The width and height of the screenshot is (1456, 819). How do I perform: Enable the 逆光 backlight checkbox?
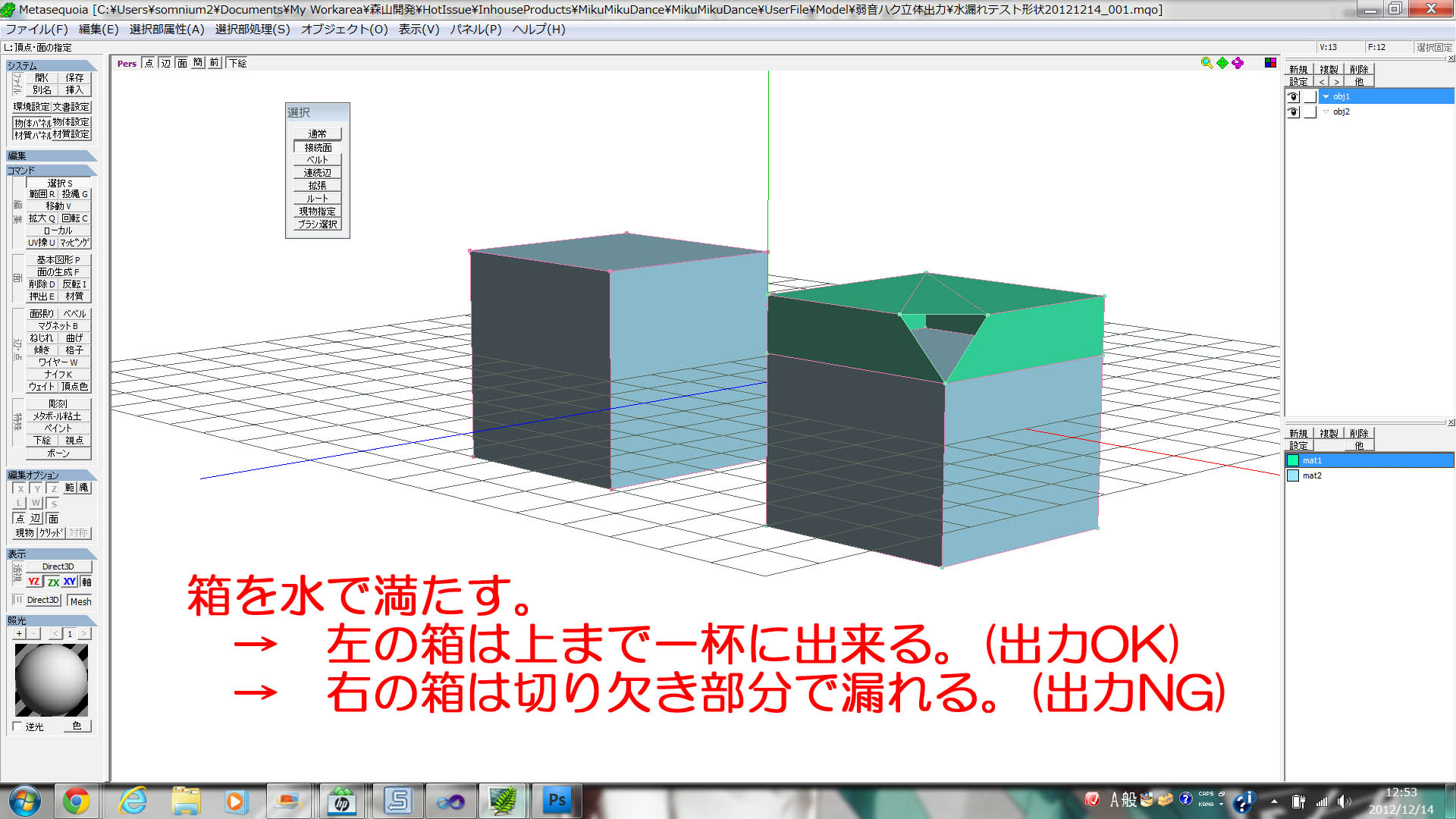(x=17, y=726)
